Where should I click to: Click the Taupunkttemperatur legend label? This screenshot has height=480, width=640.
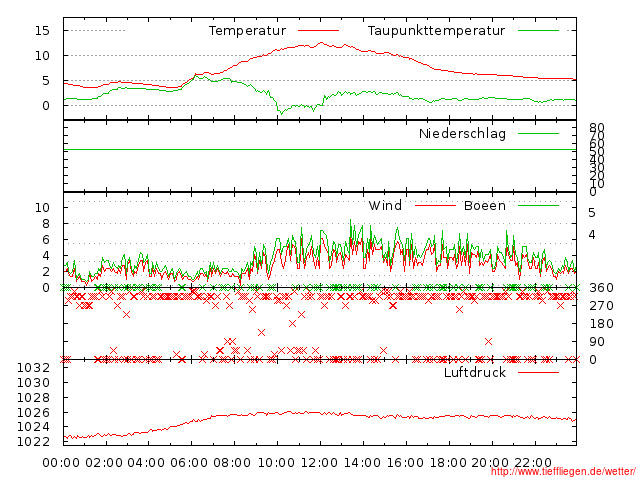click(x=436, y=31)
